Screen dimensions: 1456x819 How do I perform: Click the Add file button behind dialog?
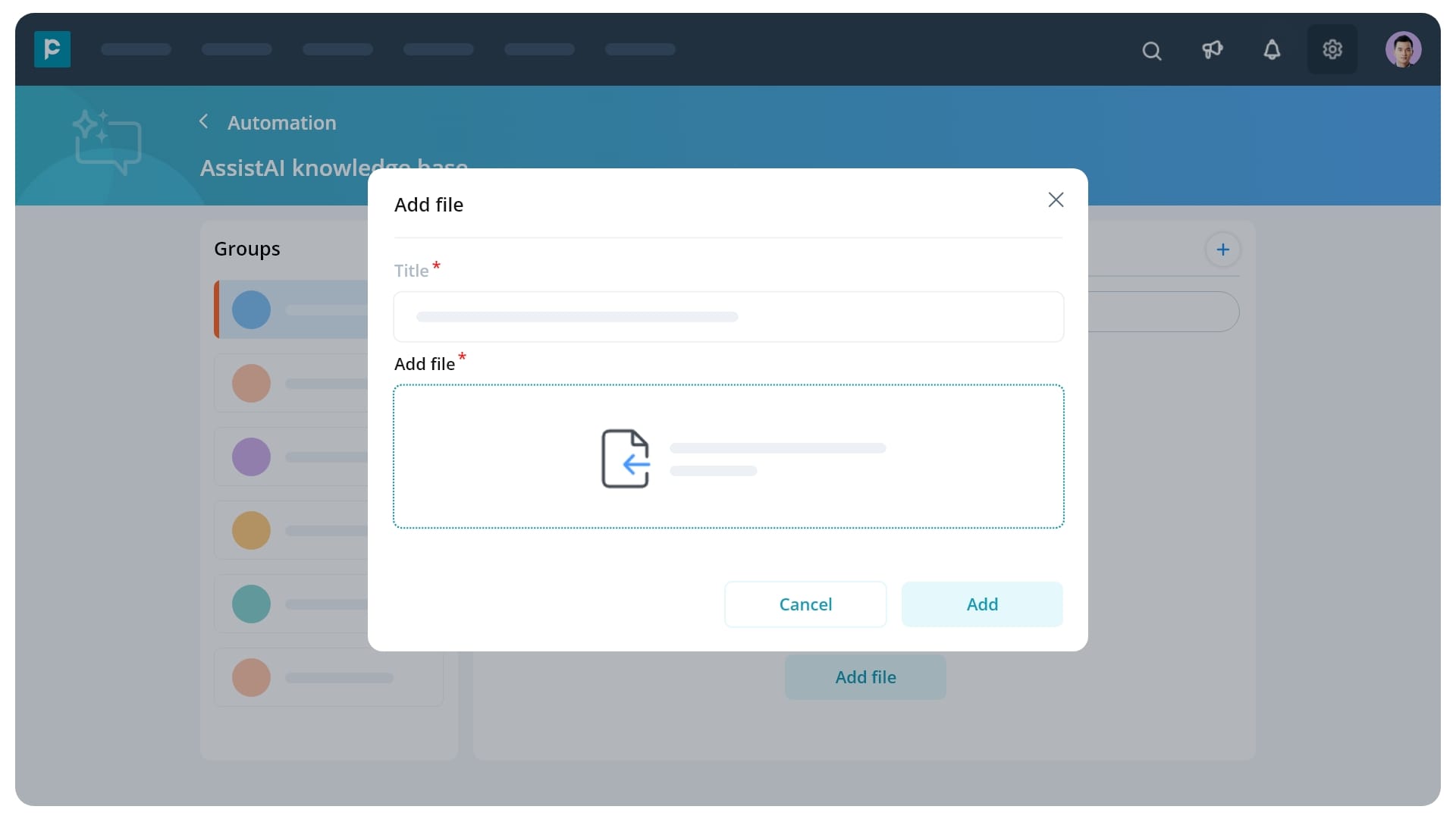coord(864,677)
